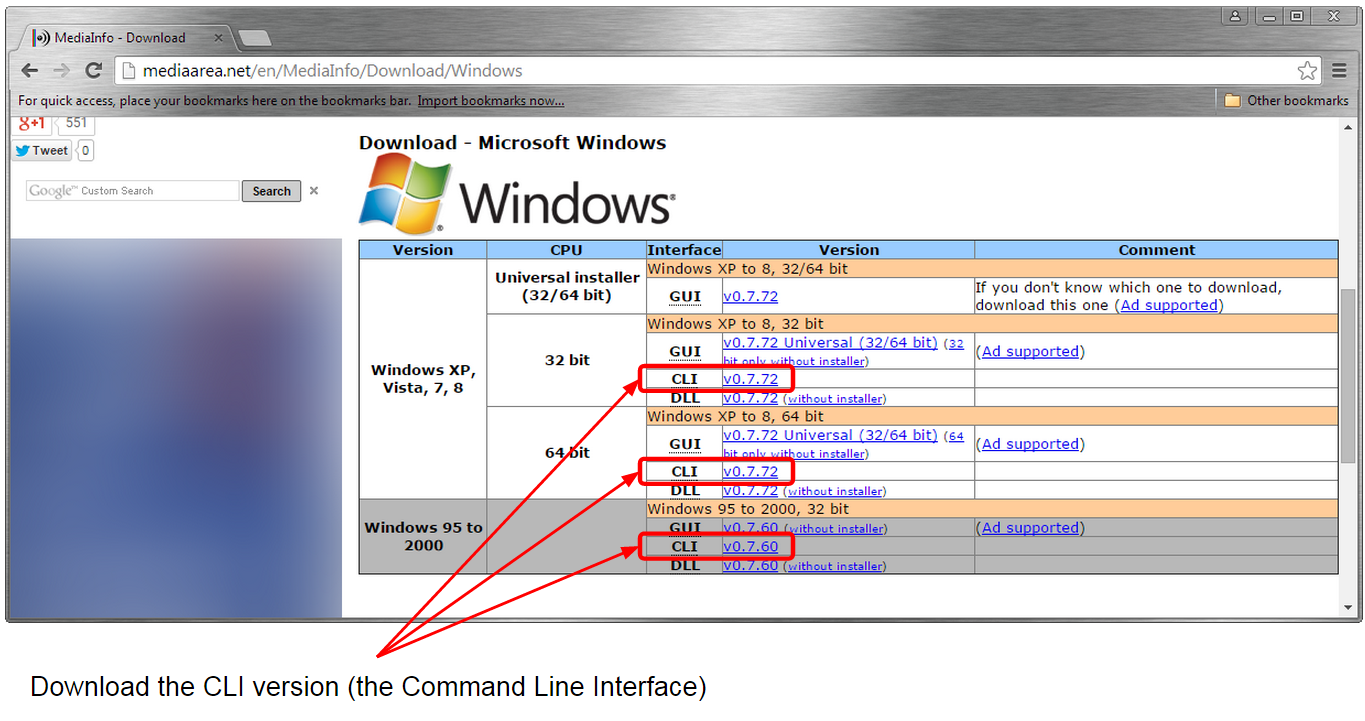Download the 32 bit GUI v0.7.72 Universal
The image size is (1365, 721).
pos(830,342)
